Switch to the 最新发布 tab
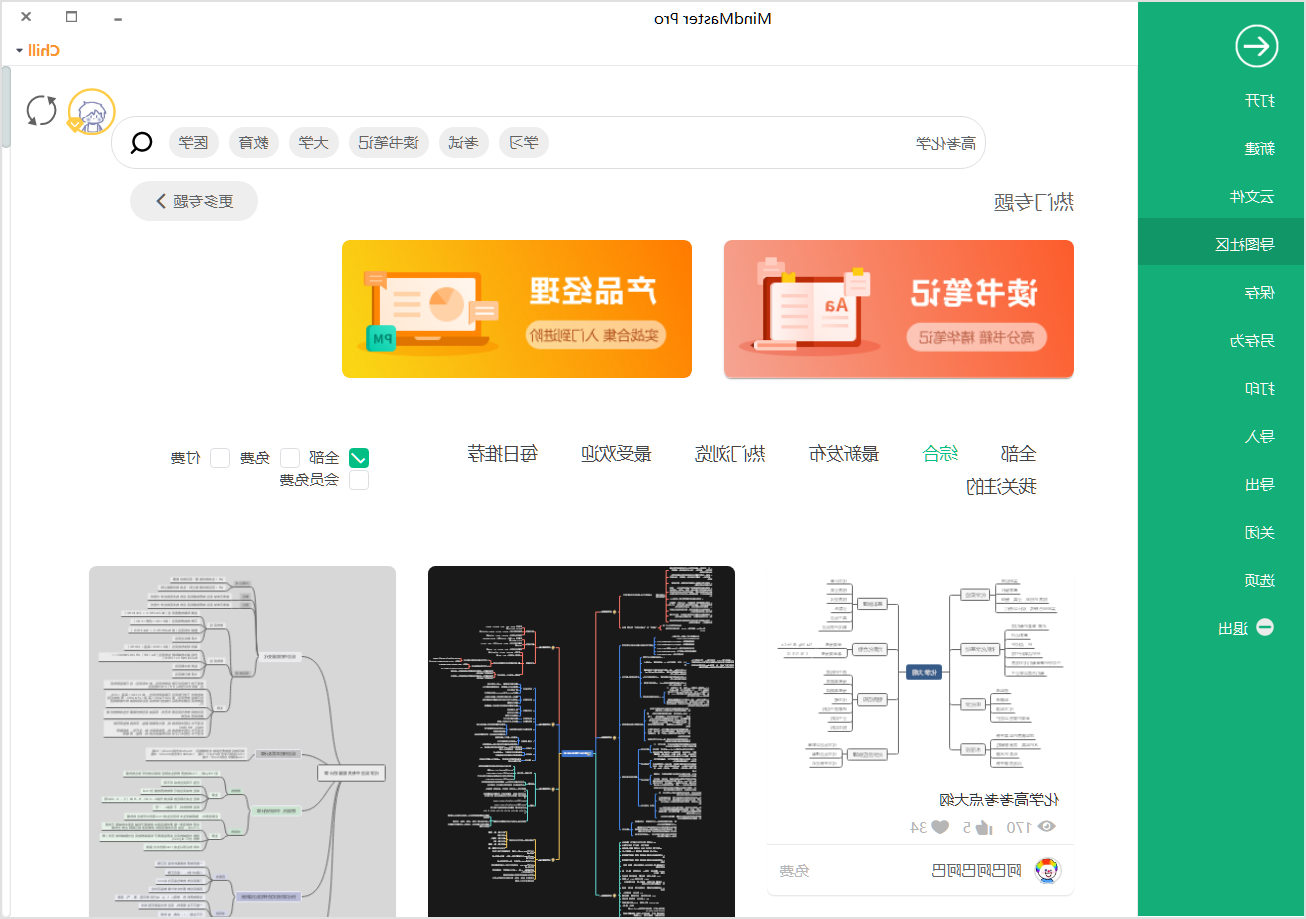Viewport: 1306px width, 919px height. point(843,454)
